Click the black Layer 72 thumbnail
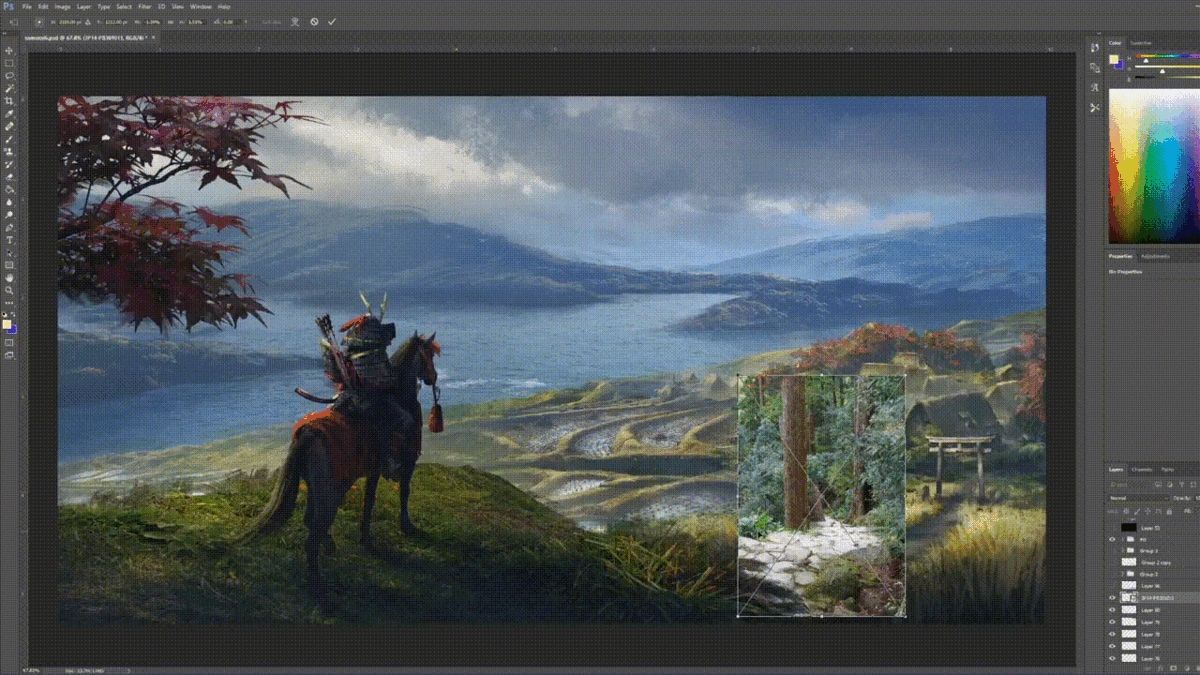The width and height of the screenshot is (1200, 675). pyautogui.click(x=1129, y=527)
